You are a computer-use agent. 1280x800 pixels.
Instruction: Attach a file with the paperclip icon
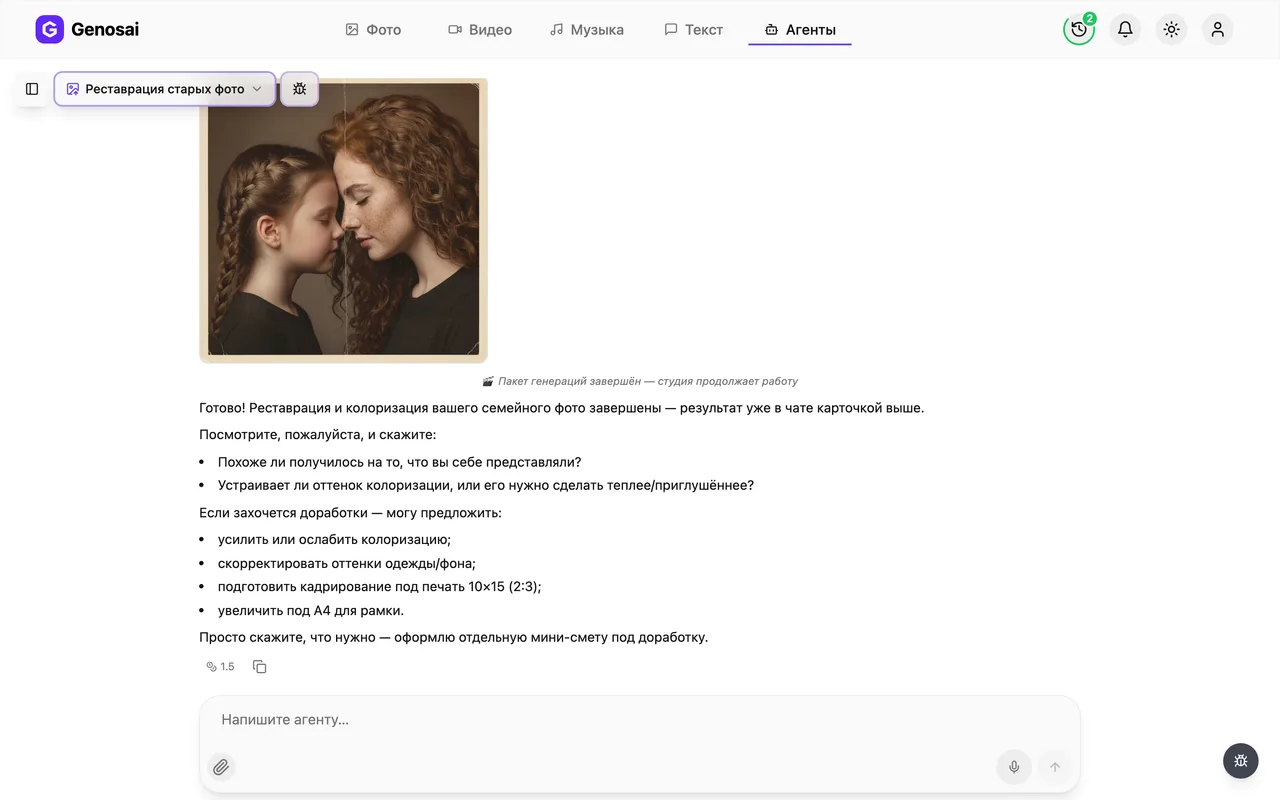(x=221, y=767)
